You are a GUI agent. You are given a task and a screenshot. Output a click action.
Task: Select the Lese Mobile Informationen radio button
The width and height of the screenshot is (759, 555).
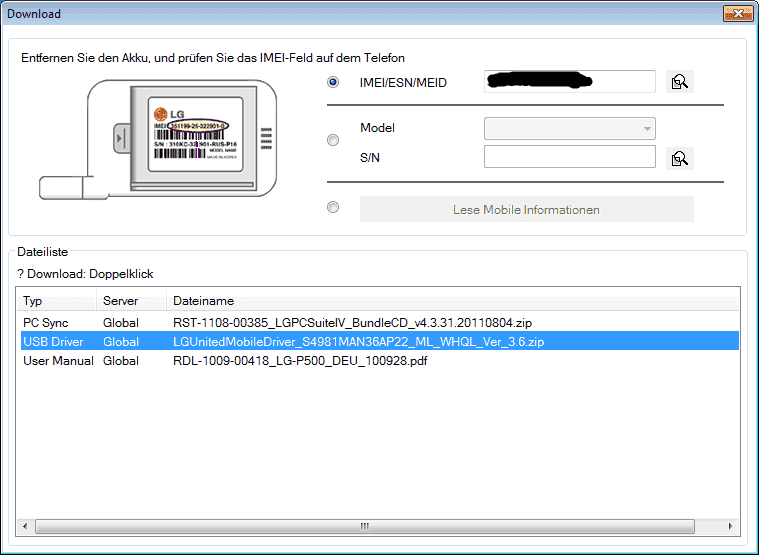pos(333,207)
